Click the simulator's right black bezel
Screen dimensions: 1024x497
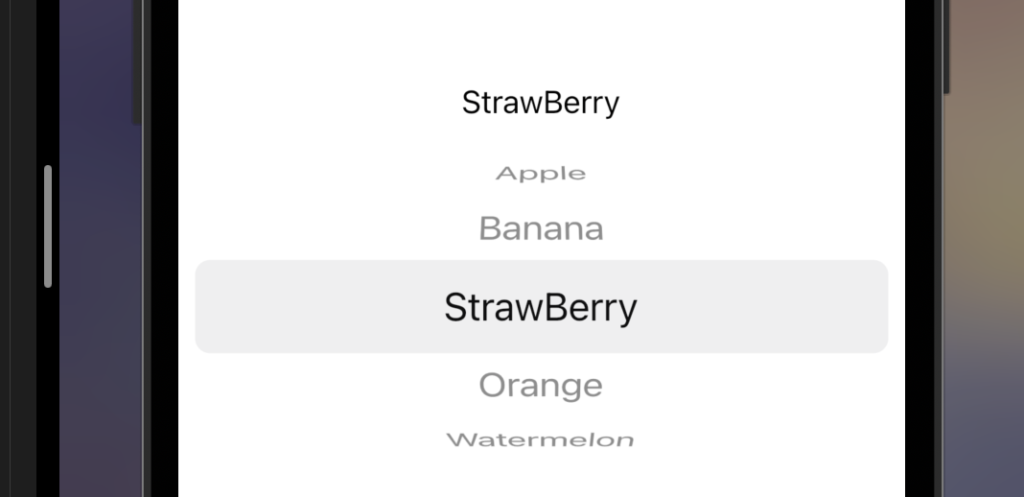(x=919, y=248)
